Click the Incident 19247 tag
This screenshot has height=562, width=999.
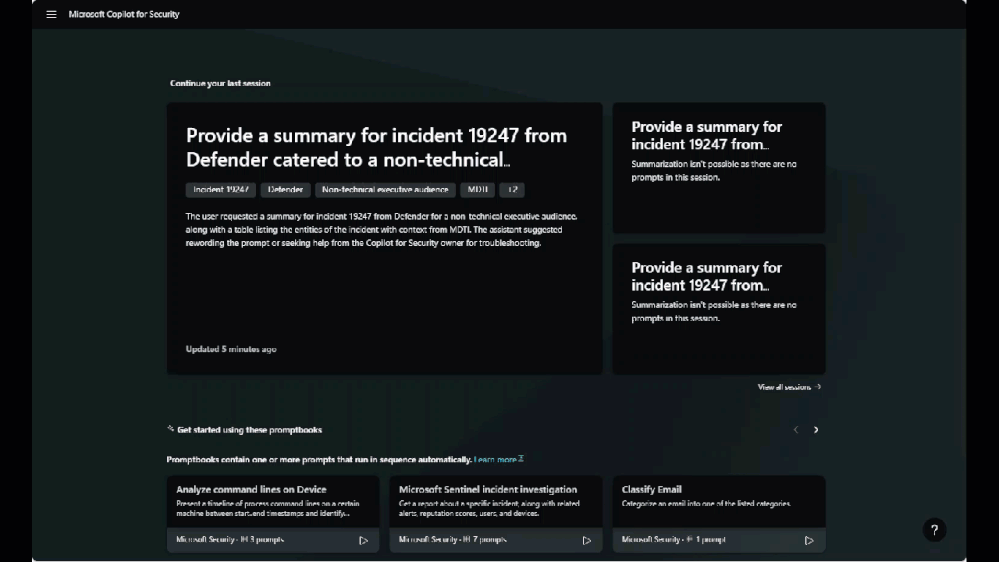tap(220, 190)
